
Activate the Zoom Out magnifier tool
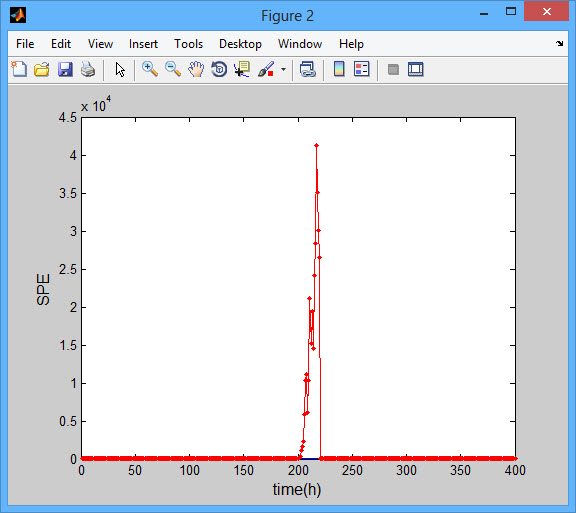tap(173, 69)
